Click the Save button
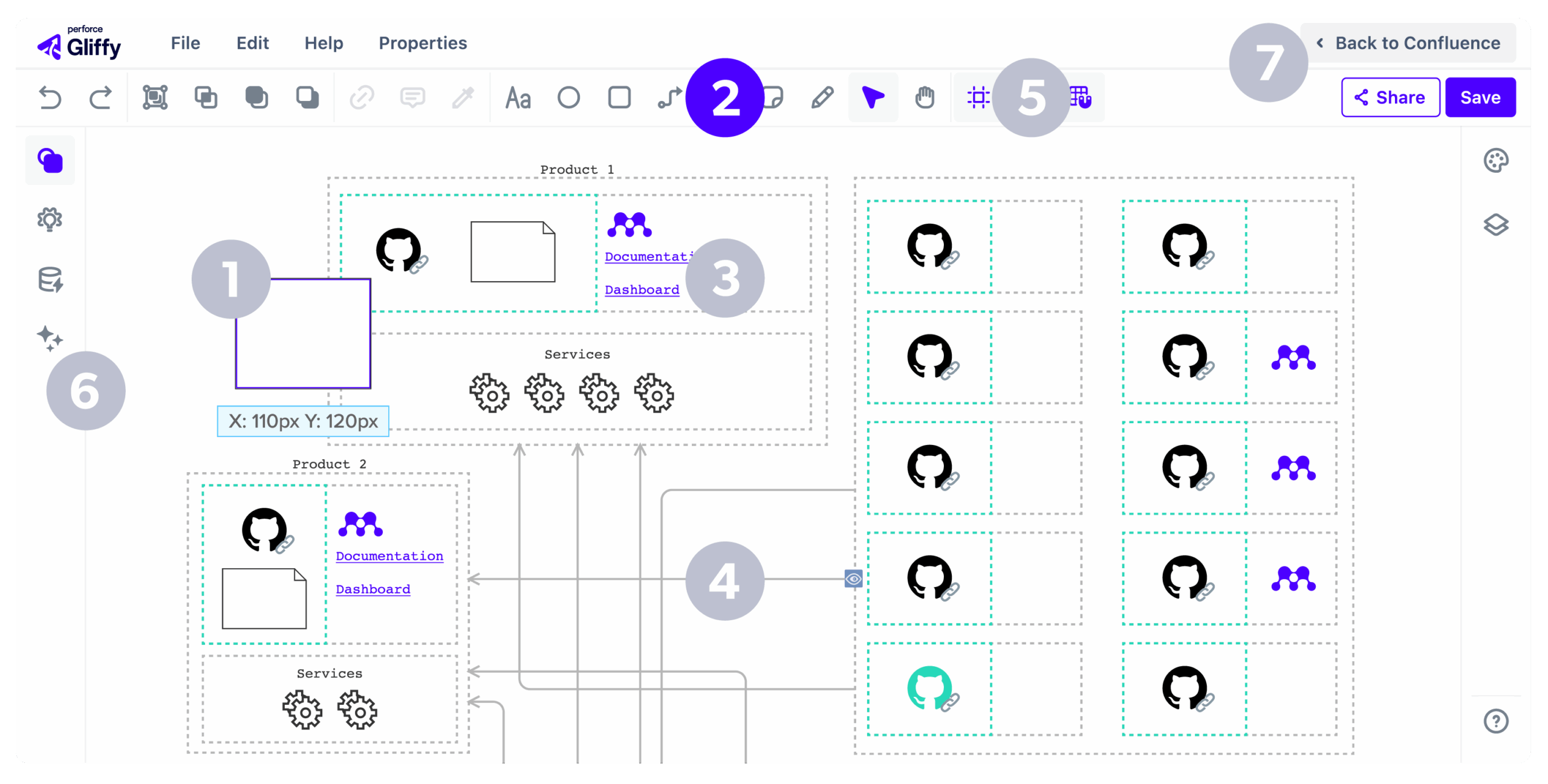 tap(1480, 97)
